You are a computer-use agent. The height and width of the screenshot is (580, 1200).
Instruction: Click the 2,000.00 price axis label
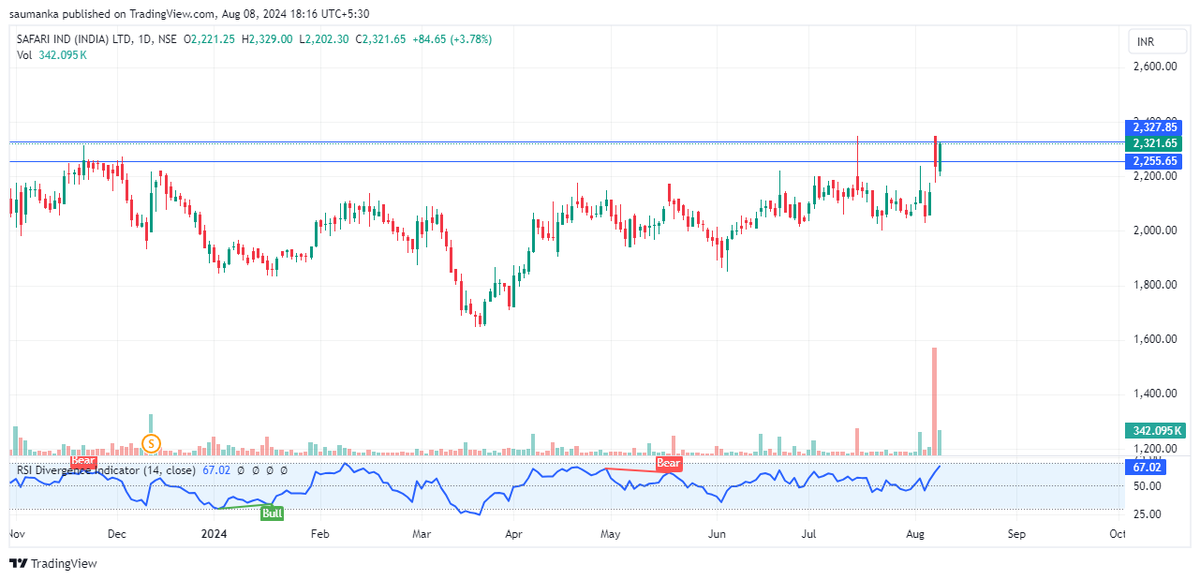(1154, 231)
